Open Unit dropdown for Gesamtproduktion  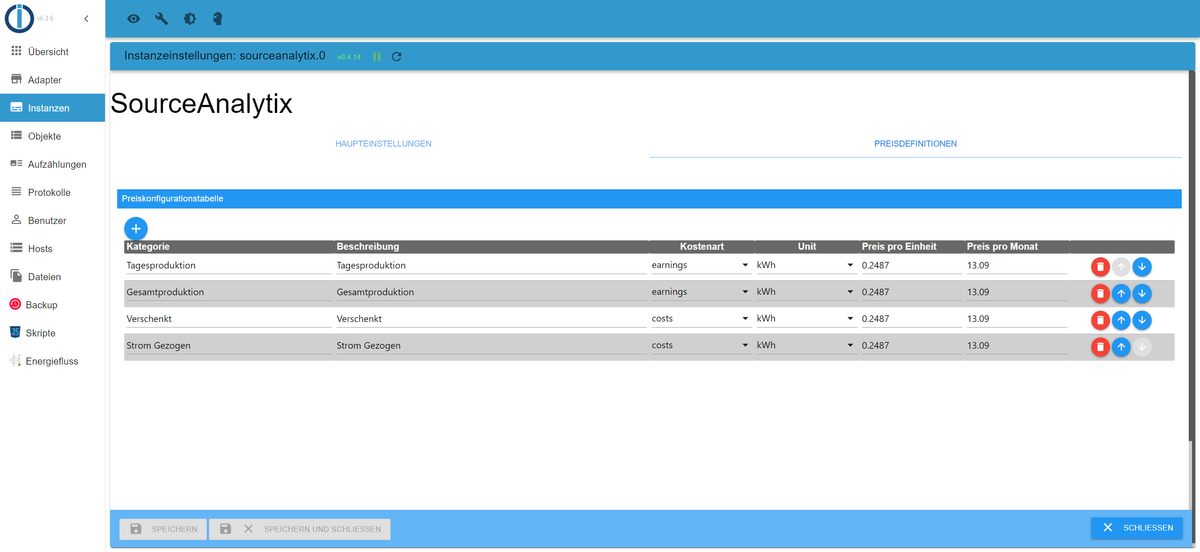[x=805, y=292]
